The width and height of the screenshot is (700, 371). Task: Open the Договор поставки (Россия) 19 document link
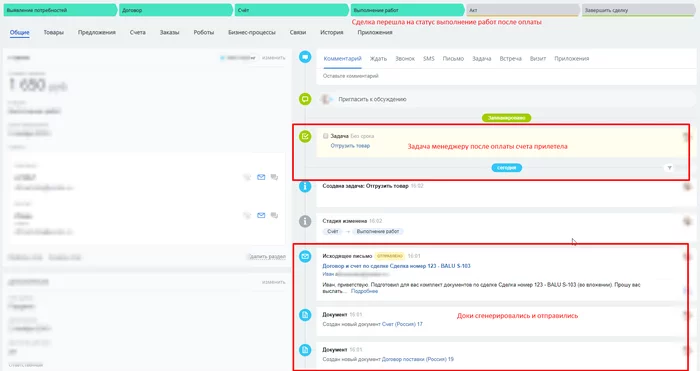(x=418, y=359)
